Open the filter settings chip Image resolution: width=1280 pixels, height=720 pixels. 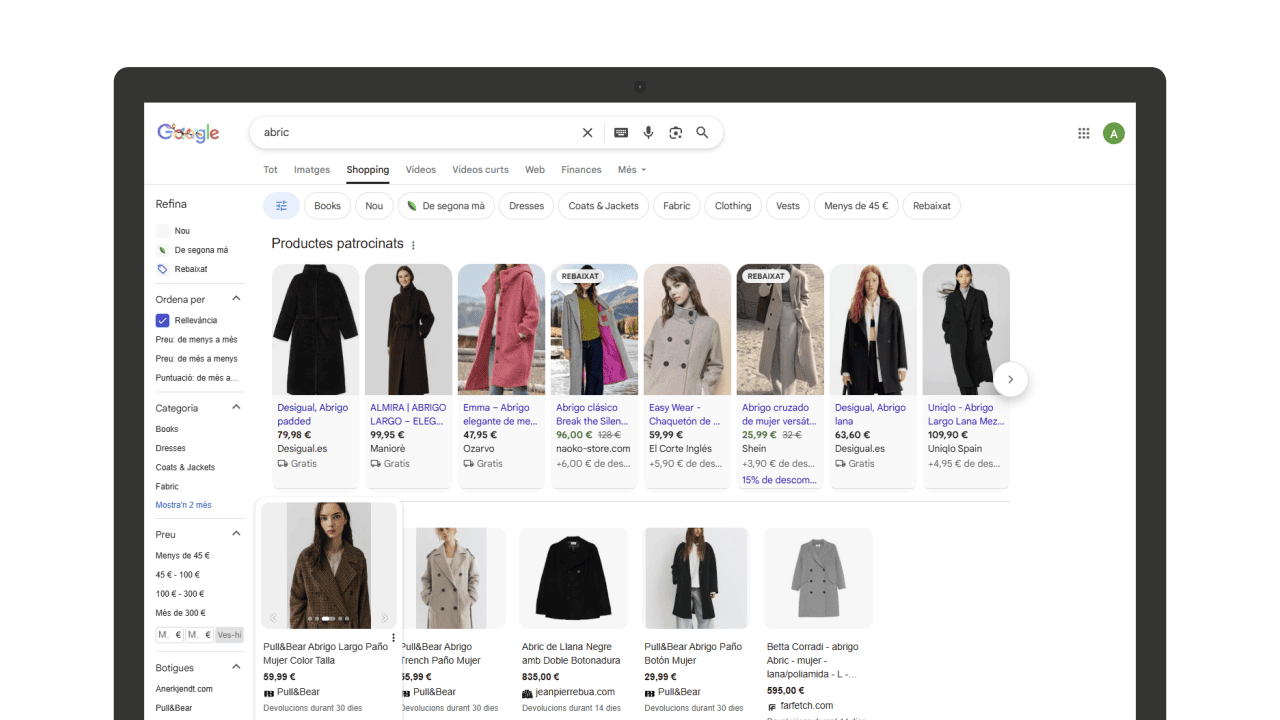(x=281, y=206)
